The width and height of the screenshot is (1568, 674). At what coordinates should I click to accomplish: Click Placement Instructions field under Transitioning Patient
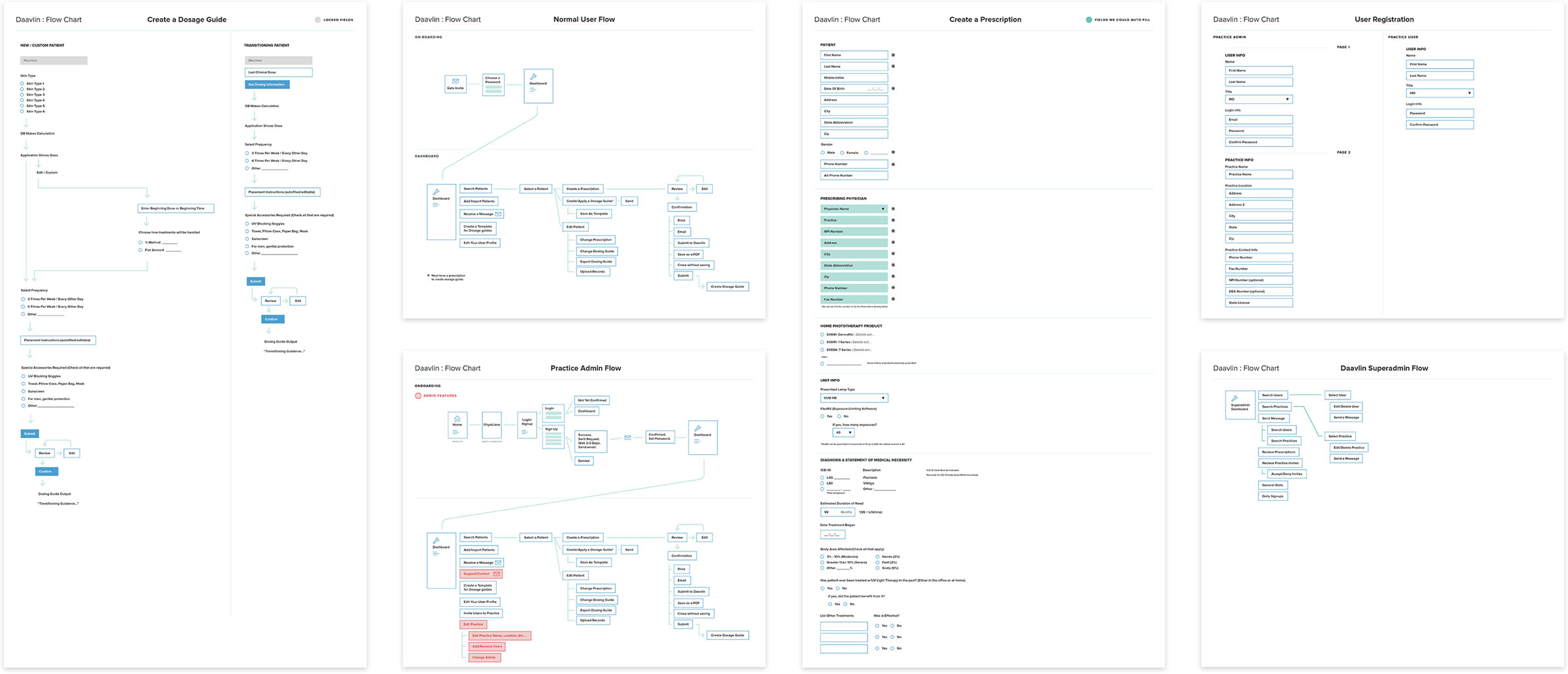[282, 192]
